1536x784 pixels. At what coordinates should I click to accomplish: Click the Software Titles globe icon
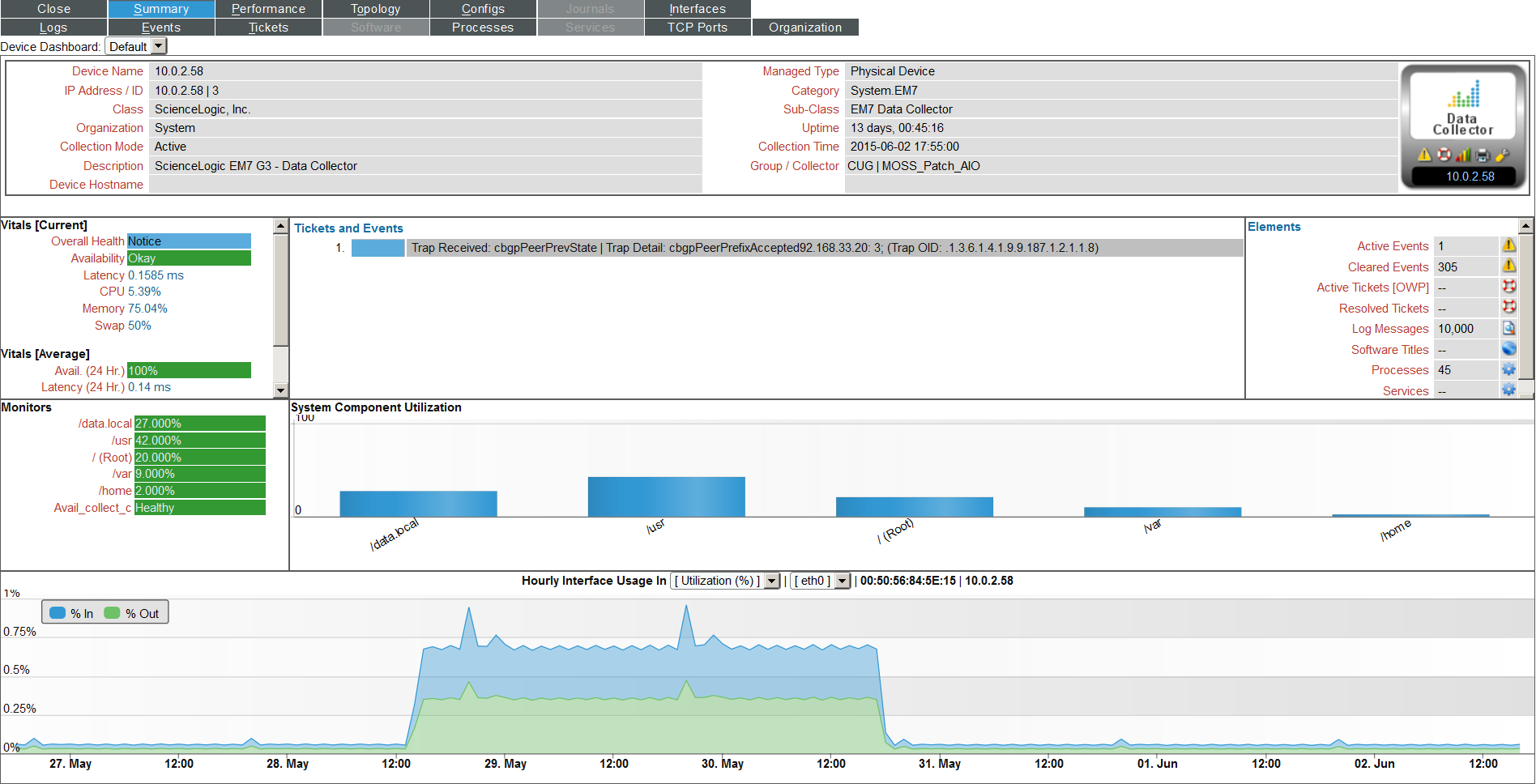pos(1509,348)
